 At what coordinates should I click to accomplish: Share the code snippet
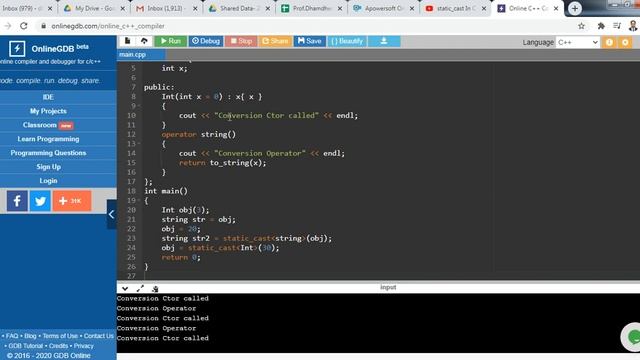click(x=275, y=41)
